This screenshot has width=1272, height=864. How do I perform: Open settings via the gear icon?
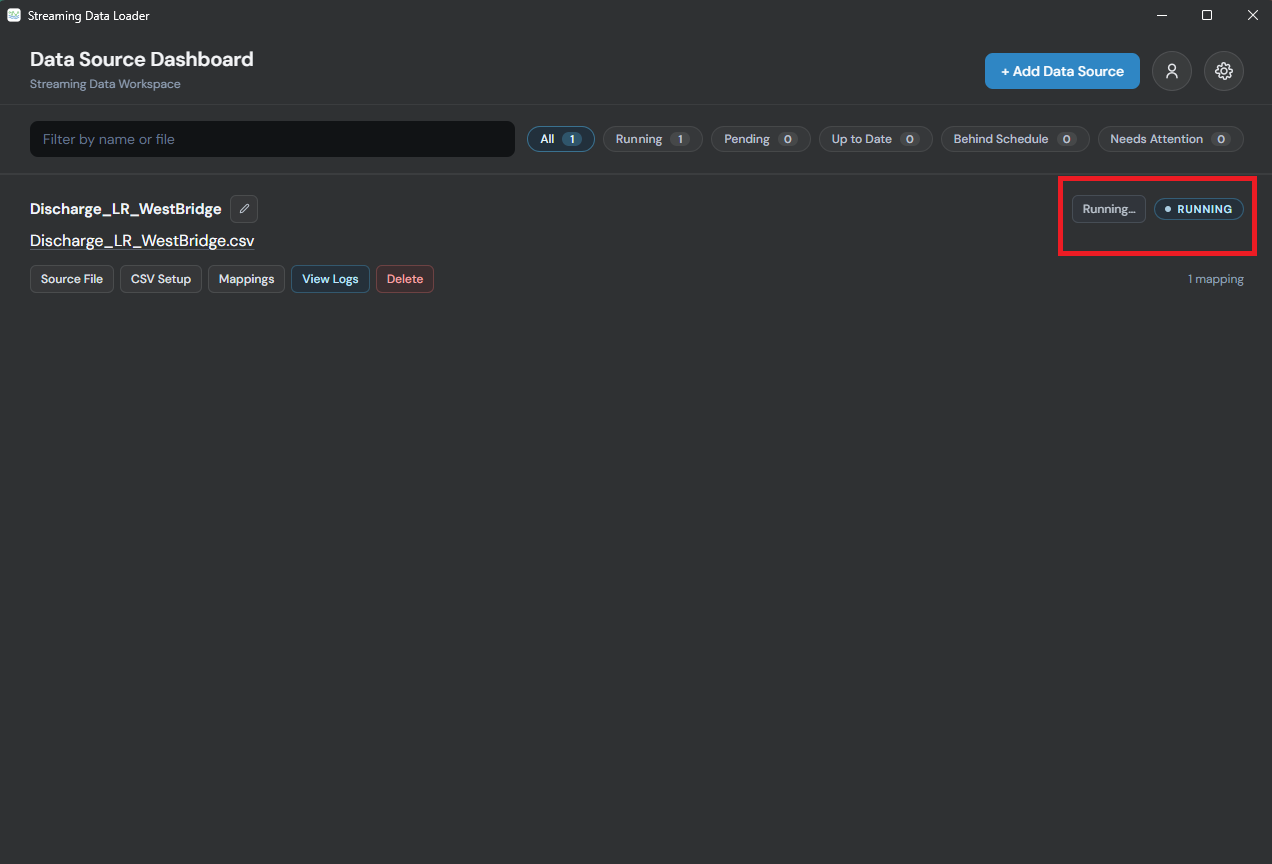1224,71
